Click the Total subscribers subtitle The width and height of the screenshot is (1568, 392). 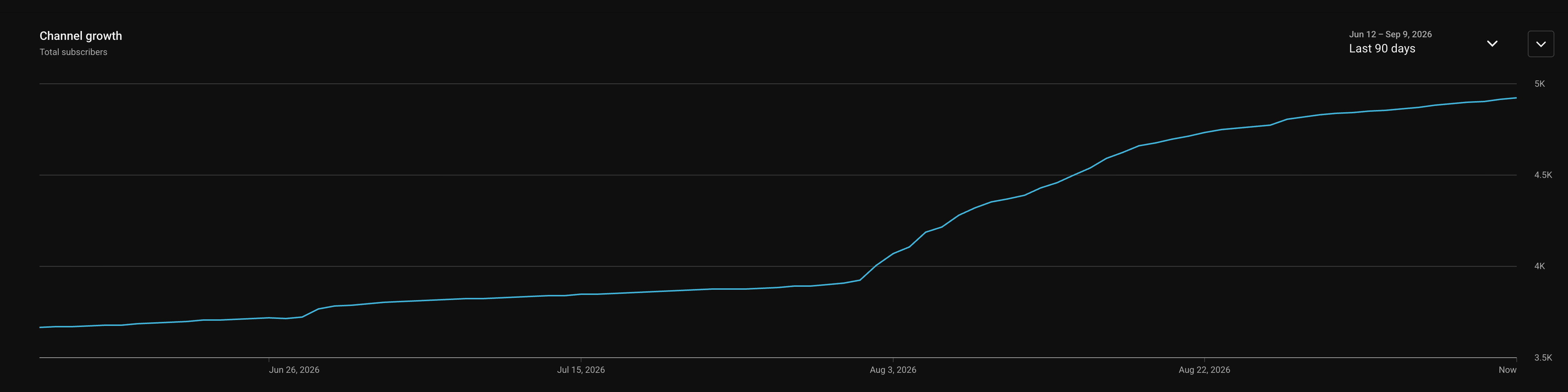(74, 52)
